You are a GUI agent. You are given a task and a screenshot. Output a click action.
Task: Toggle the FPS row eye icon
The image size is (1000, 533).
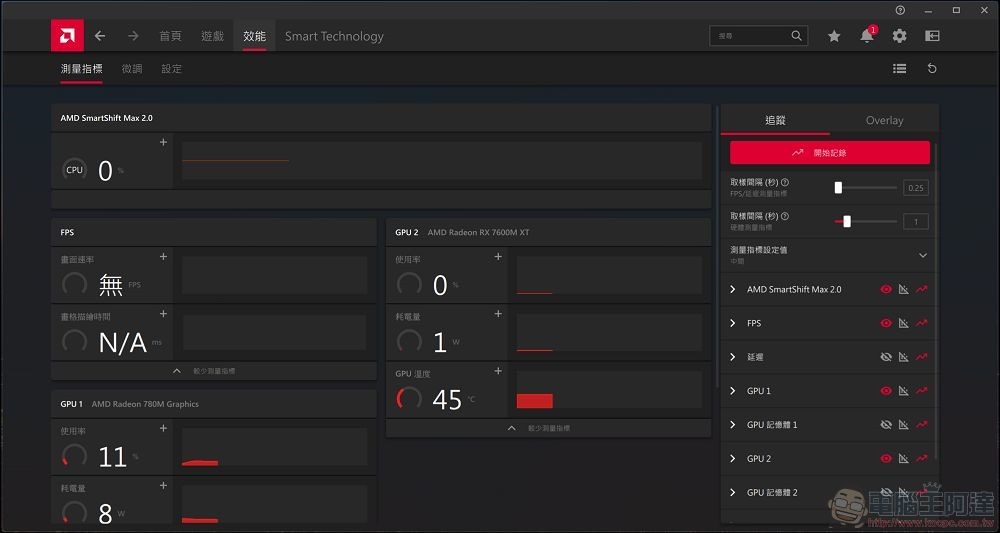[886, 323]
